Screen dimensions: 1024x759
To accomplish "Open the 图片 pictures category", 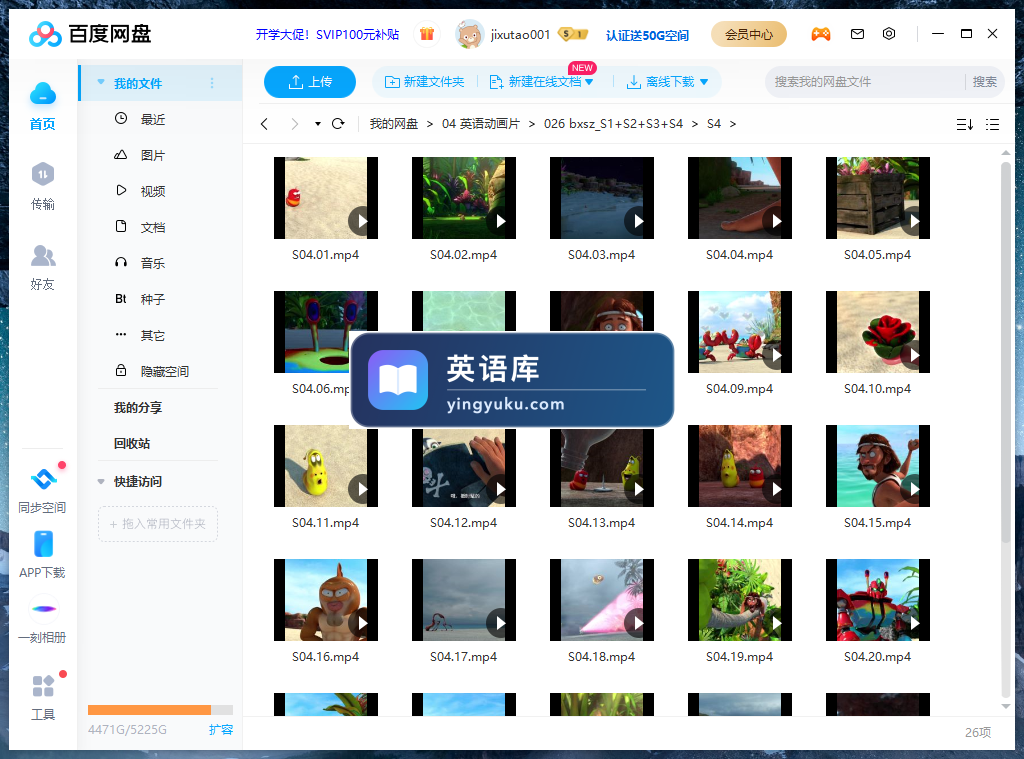I will (153, 155).
